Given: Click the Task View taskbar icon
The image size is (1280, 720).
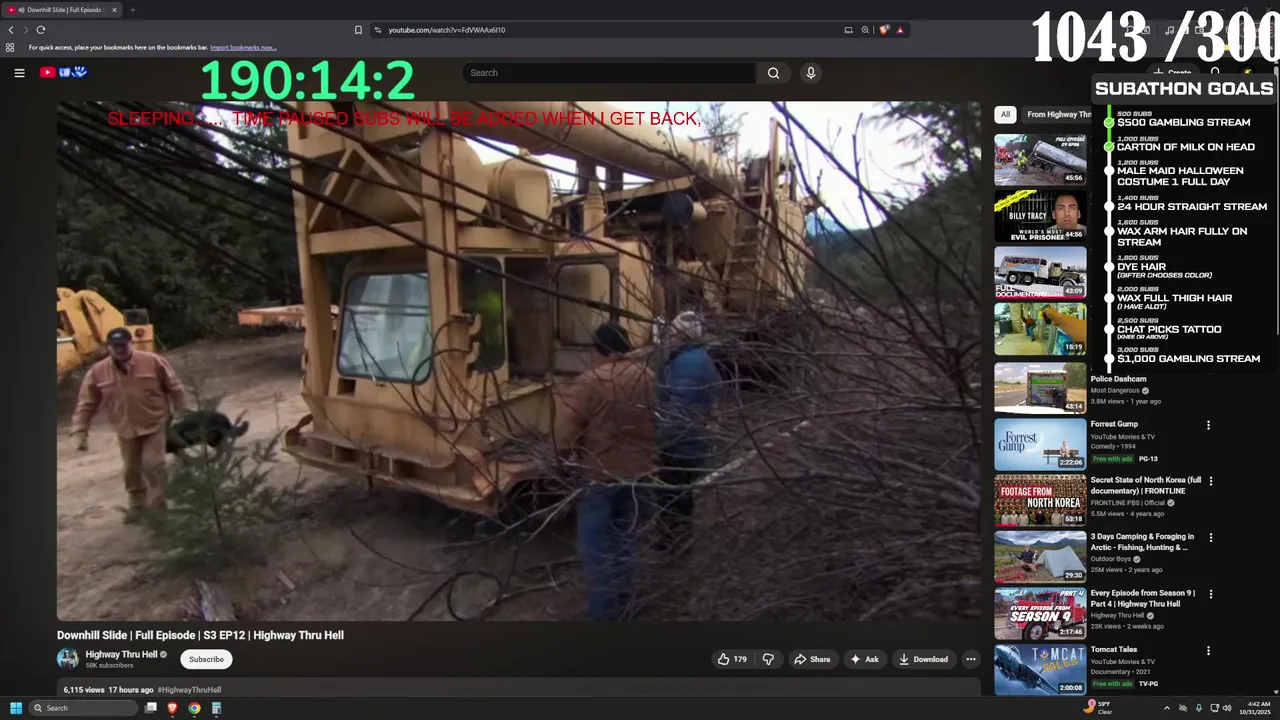Looking at the screenshot, I should click(x=151, y=708).
